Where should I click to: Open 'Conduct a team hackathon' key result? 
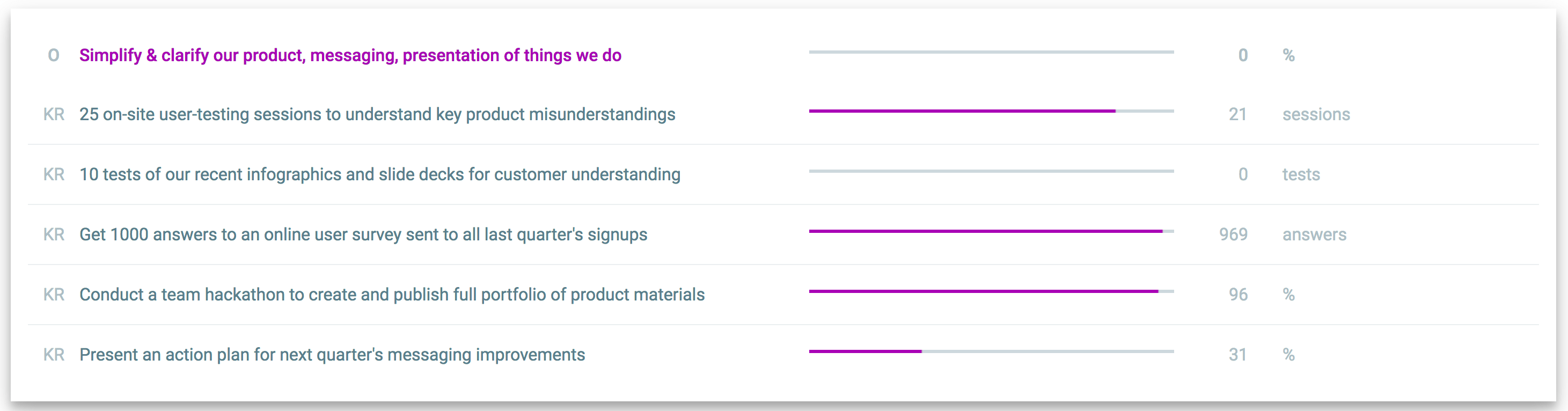point(391,295)
